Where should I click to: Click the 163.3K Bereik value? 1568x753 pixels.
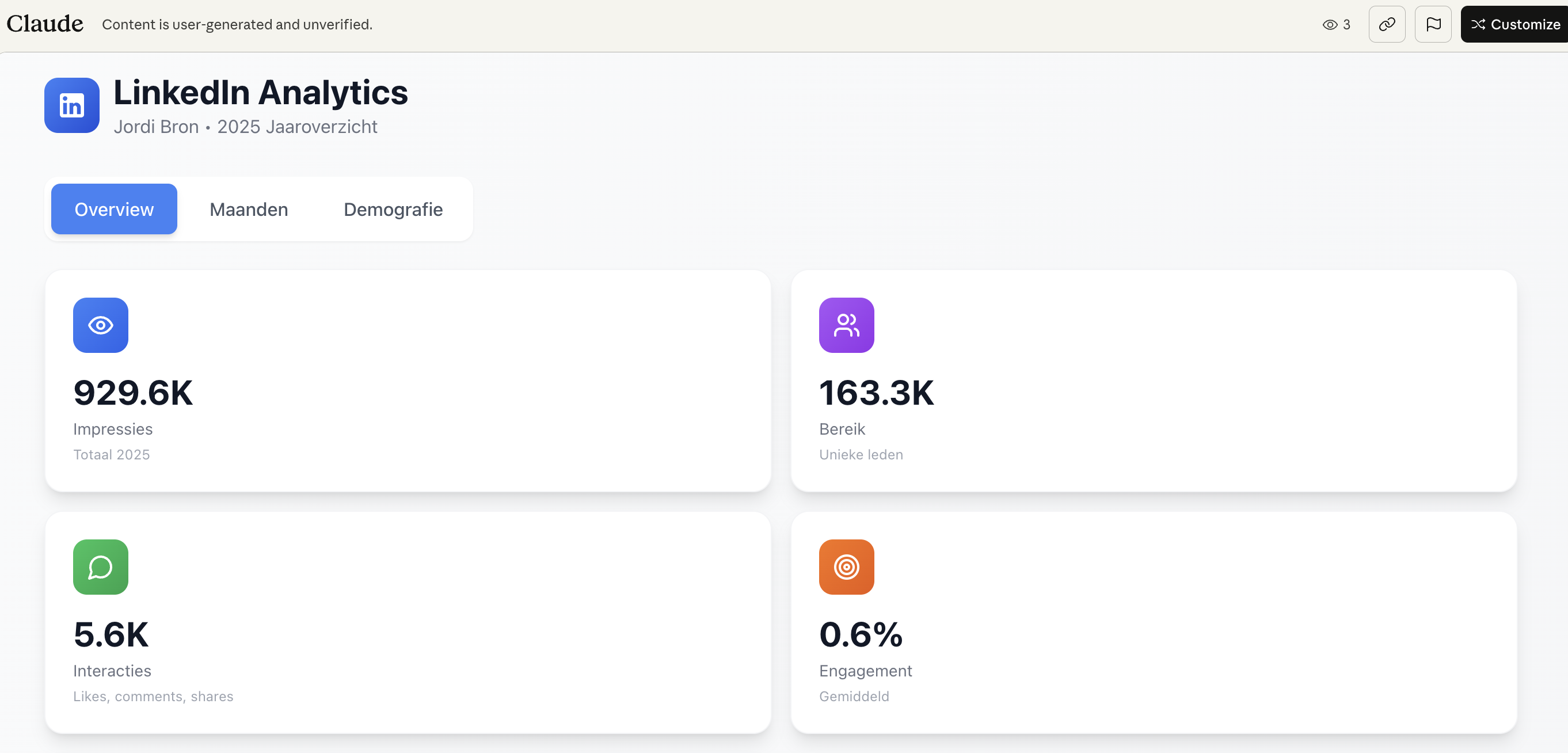tap(876, 393)
